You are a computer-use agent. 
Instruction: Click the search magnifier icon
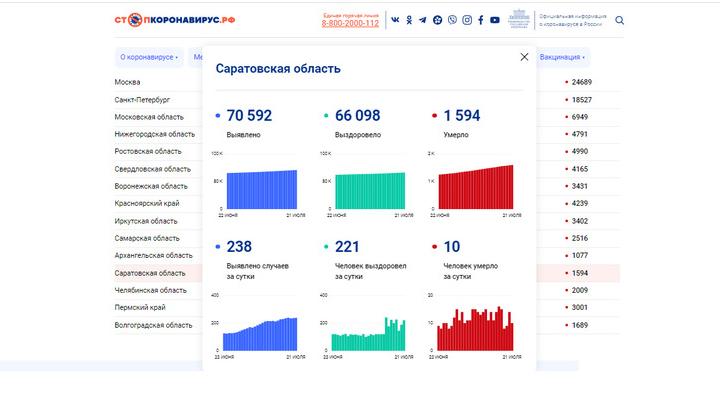click(x=620, y=20)
